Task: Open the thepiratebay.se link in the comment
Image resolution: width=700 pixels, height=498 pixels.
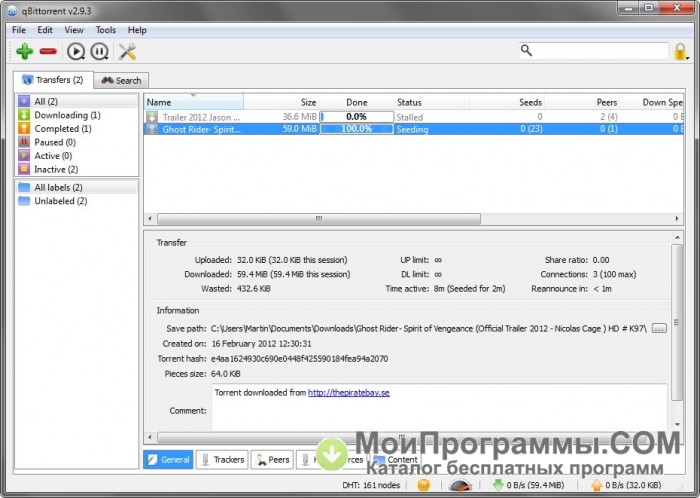Action: pos(349,393)
